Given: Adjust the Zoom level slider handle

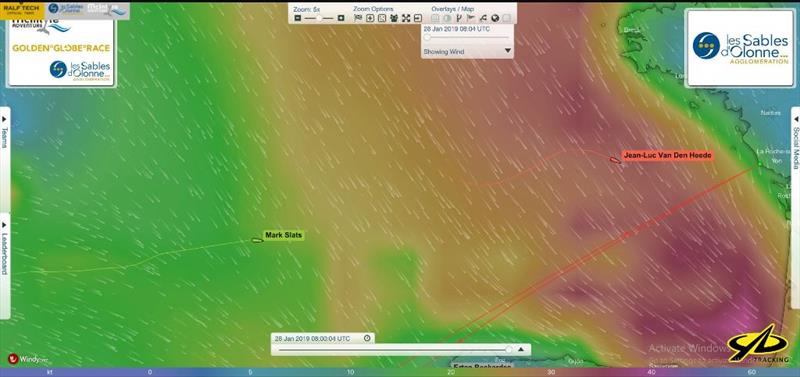Looking at the screenshot, I should pyautogui.click(x=319, y=18).
